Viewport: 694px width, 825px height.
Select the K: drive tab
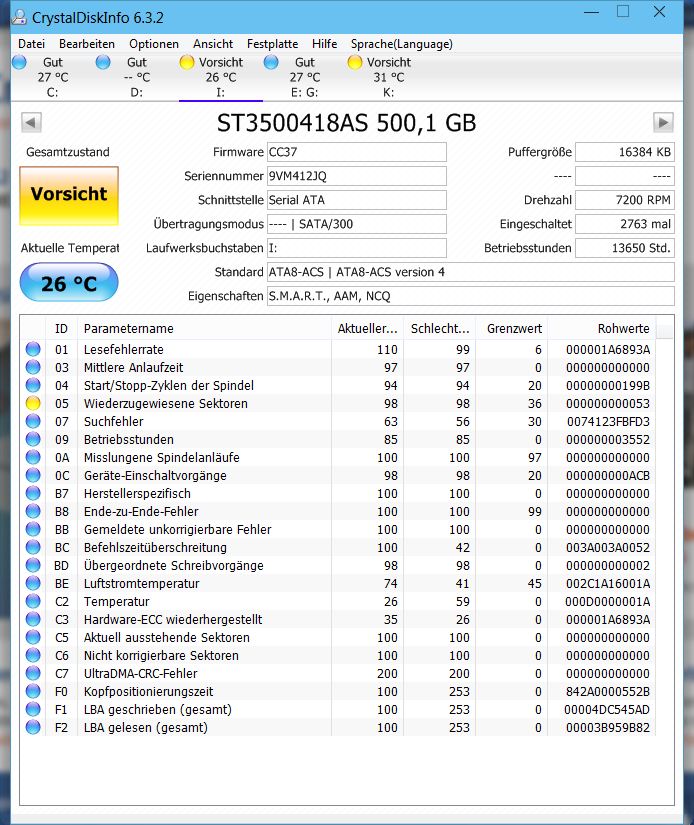[x=388, y=77]
